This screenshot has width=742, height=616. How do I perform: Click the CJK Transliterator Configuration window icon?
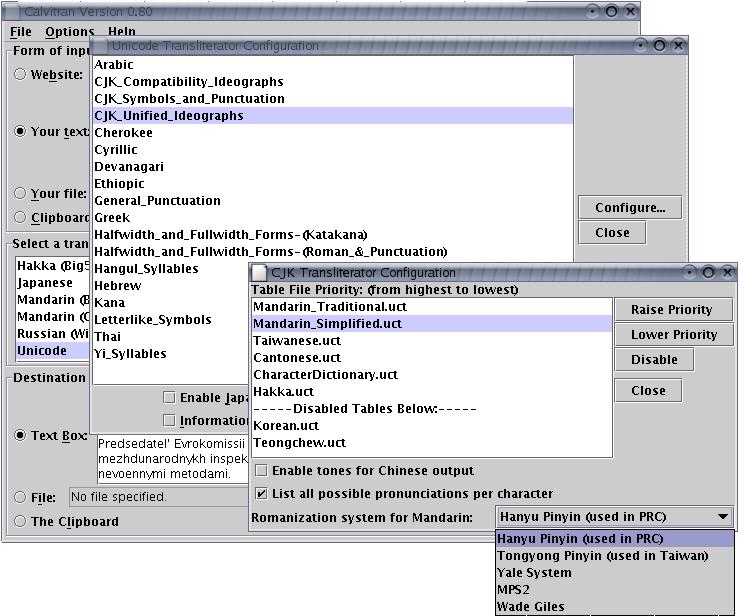coord(259,273)
